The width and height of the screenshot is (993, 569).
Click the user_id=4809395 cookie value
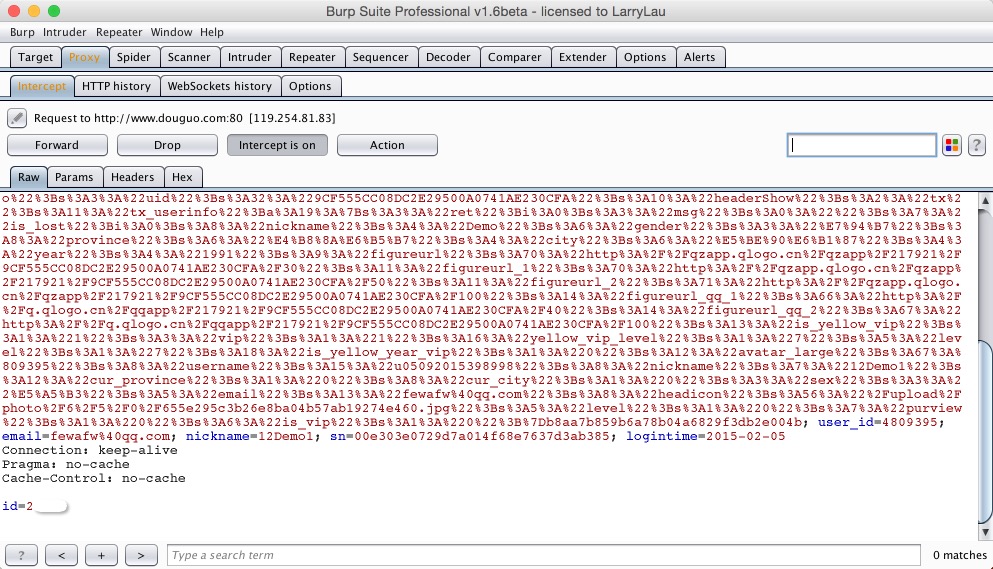pyautogui.click(x=878, y=423)
